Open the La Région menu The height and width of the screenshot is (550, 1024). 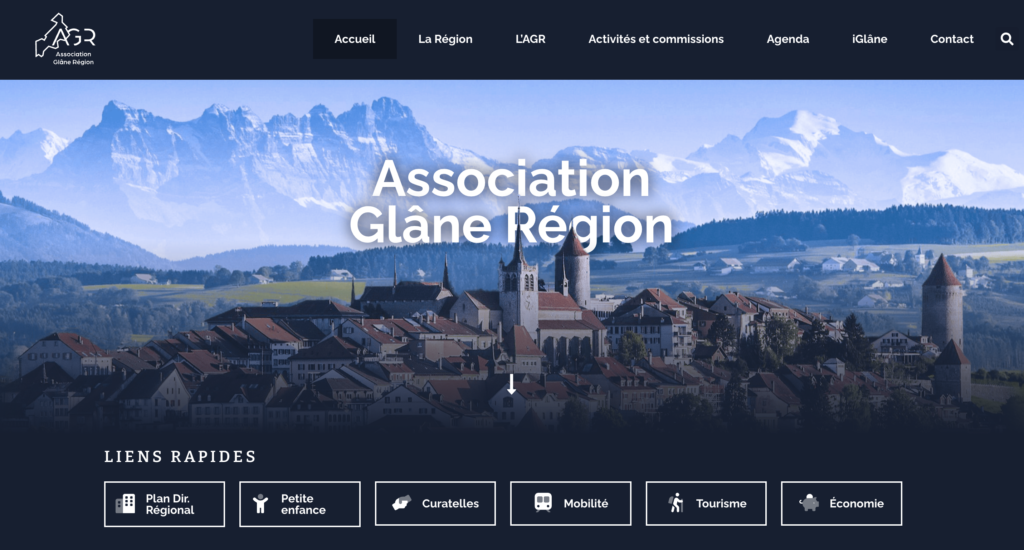pos(445,39)
